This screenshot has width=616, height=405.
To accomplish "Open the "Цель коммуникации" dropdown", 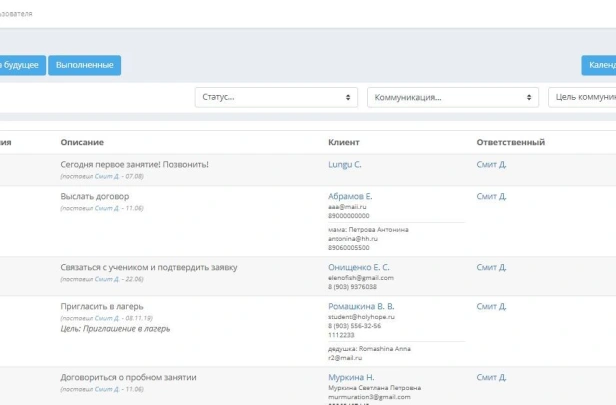I will click(582, 97).
